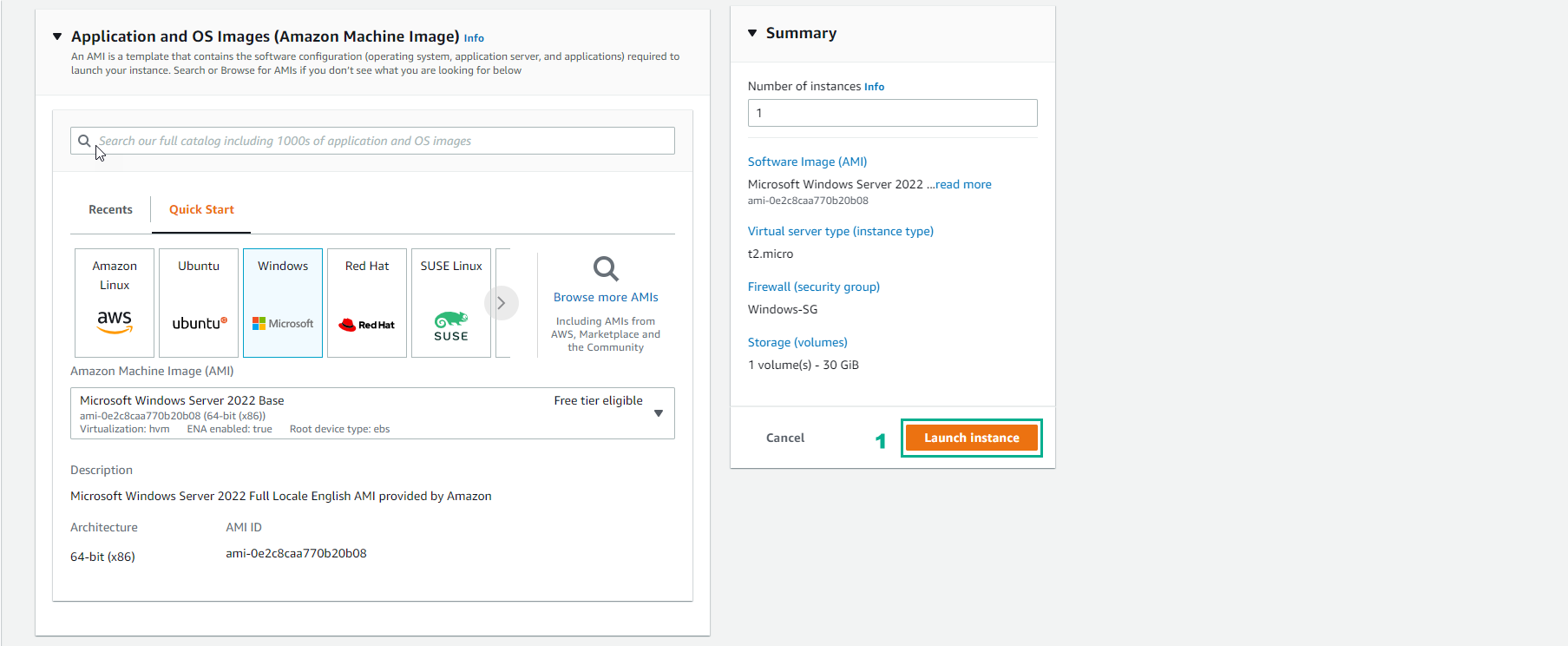Screen dimensions: 1568x646
Task: Open Firewall (security group) link
Action: (813, 287)
